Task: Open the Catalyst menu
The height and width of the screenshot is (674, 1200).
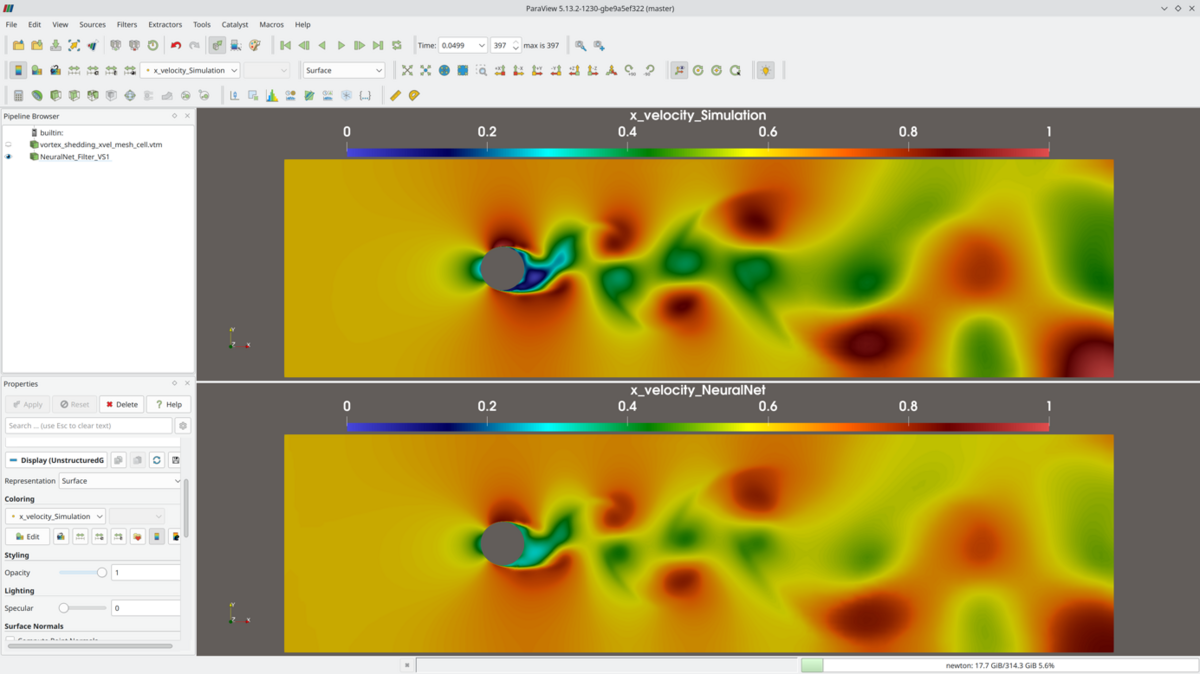Action: 235,24
